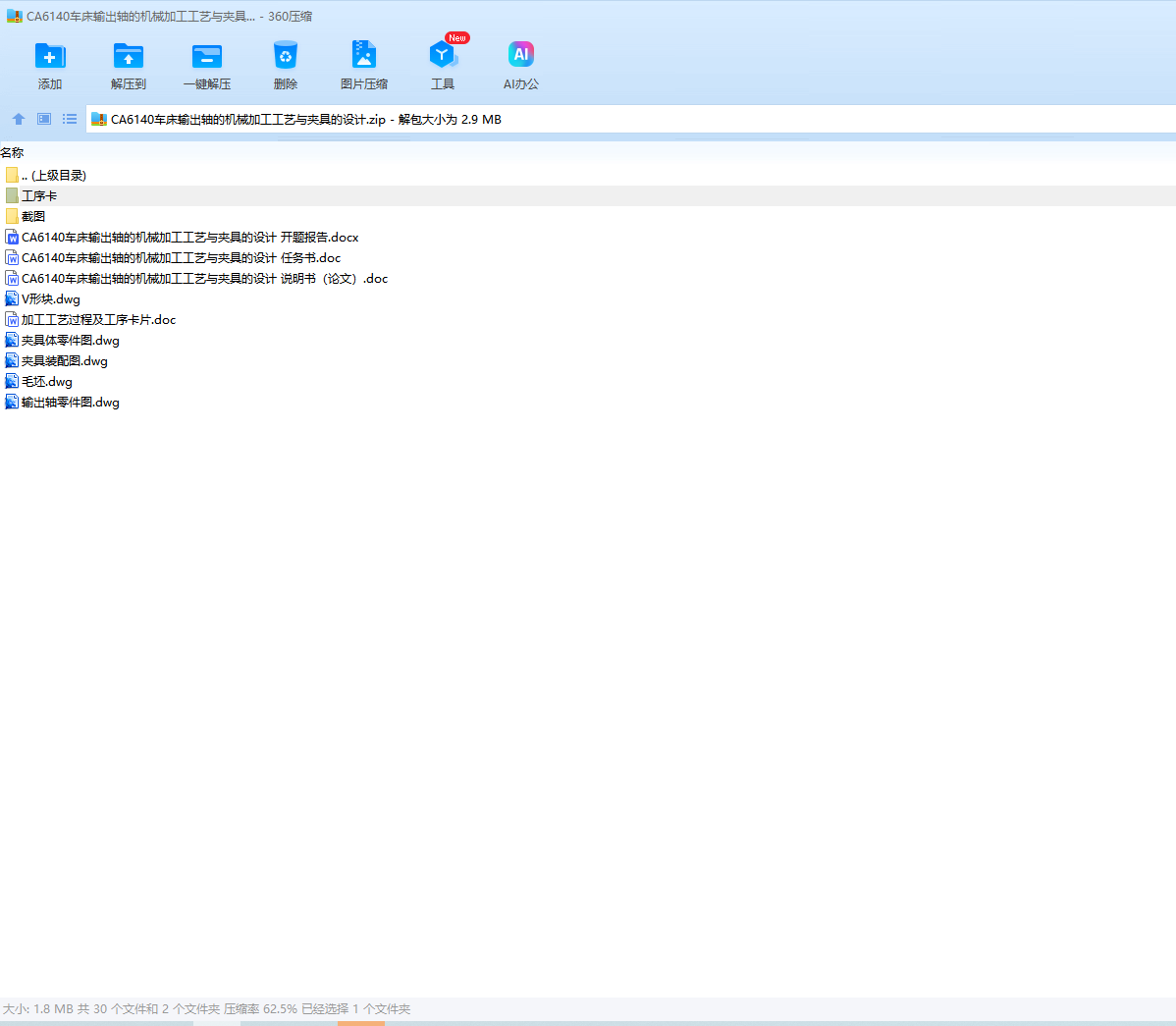Click the folder icon of 截图
The height and width of the screenshot is (1026, 1176).
tap(11, 216)
